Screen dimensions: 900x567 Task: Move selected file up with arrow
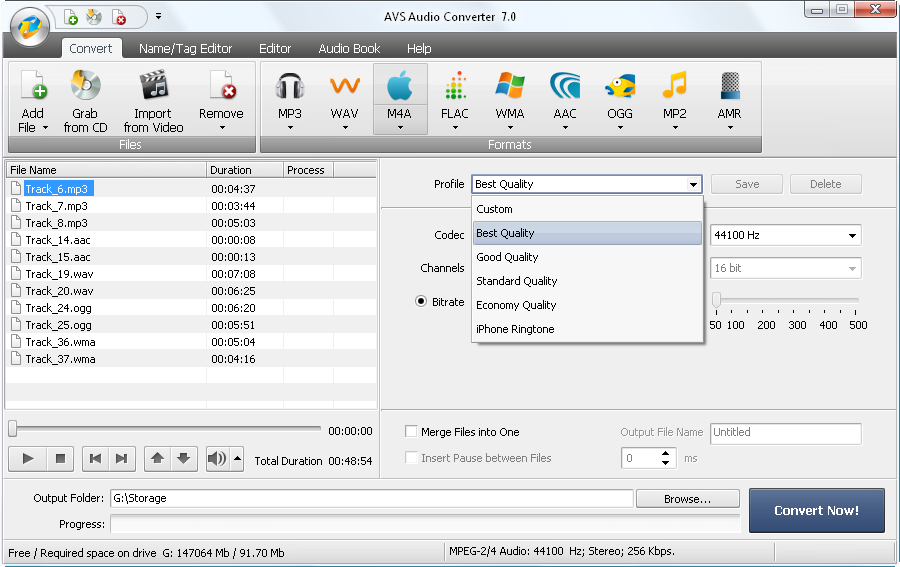coord(157,459)
